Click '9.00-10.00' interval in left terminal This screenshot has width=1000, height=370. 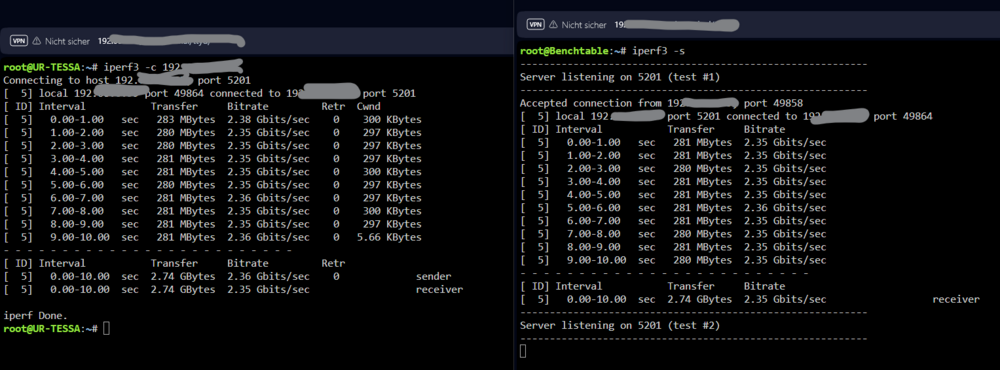80,237
